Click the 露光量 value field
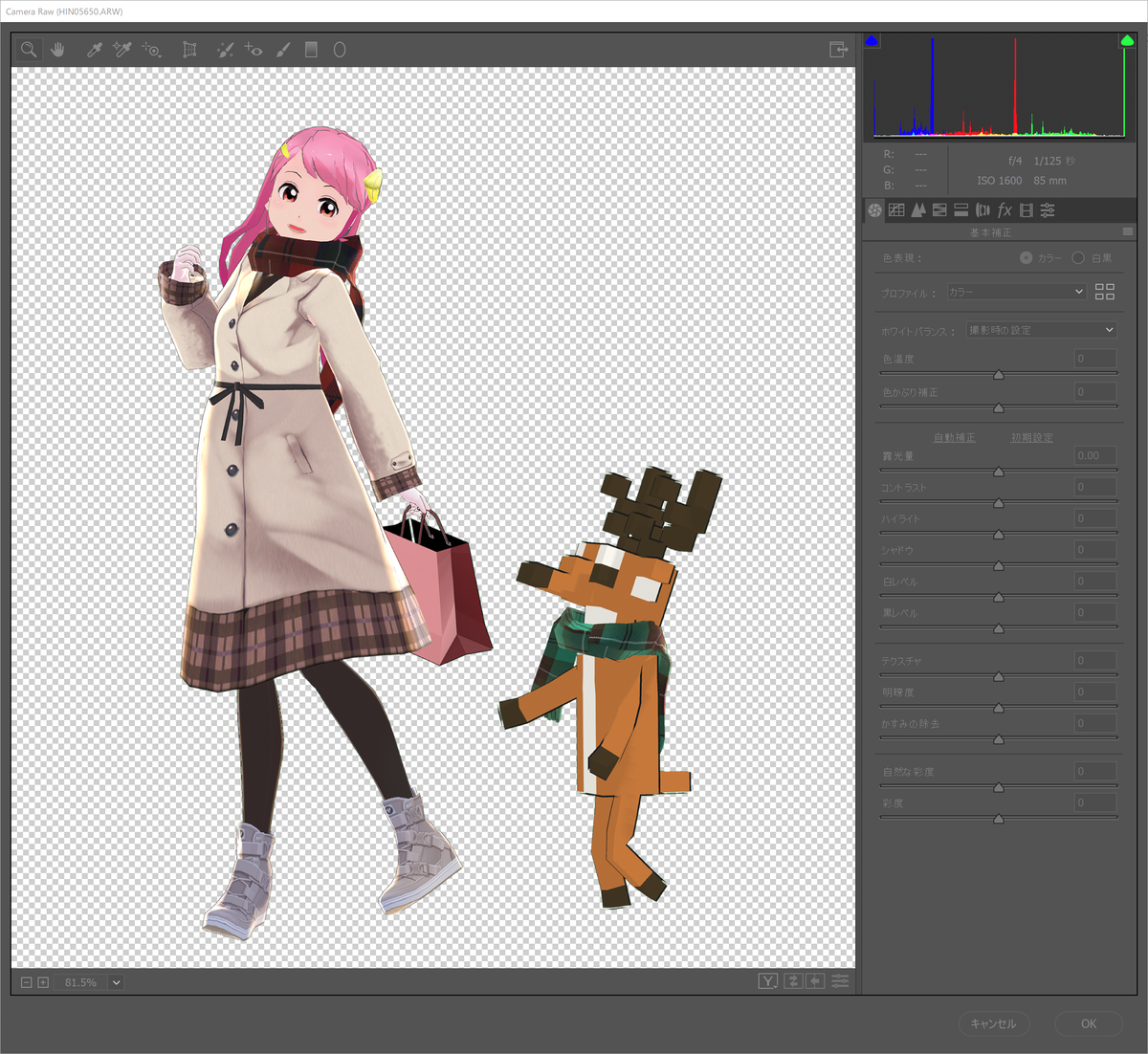 (1095, 455)
